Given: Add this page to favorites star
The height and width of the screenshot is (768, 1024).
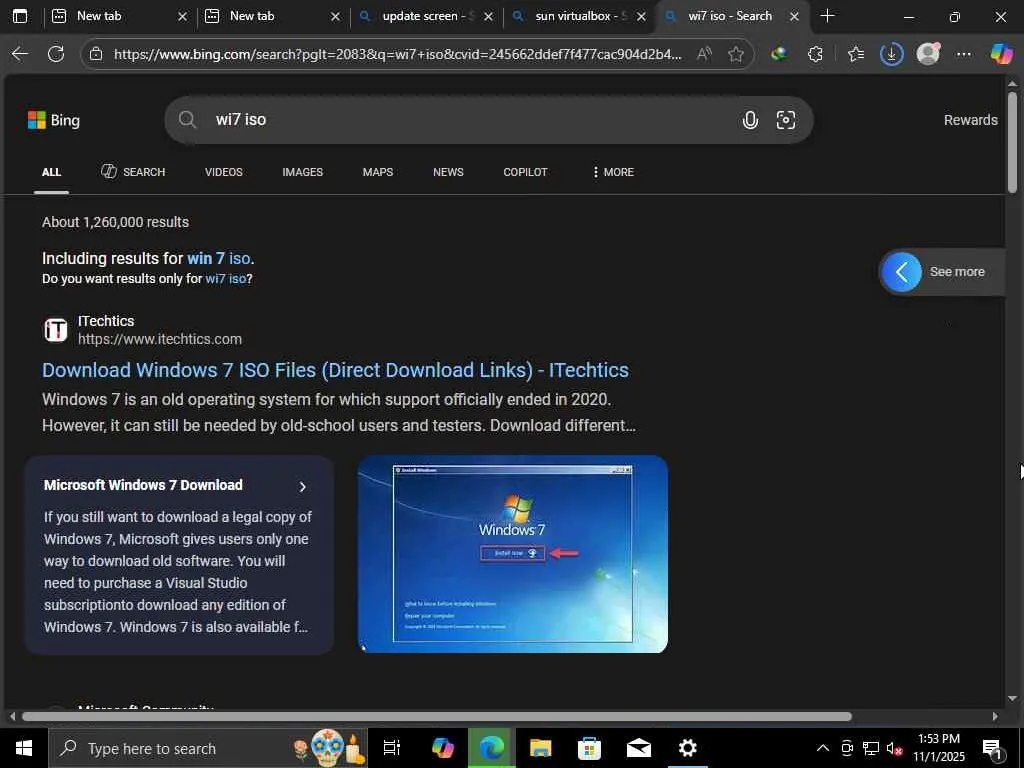Looking at the screenshot, I should click(736, 54).
